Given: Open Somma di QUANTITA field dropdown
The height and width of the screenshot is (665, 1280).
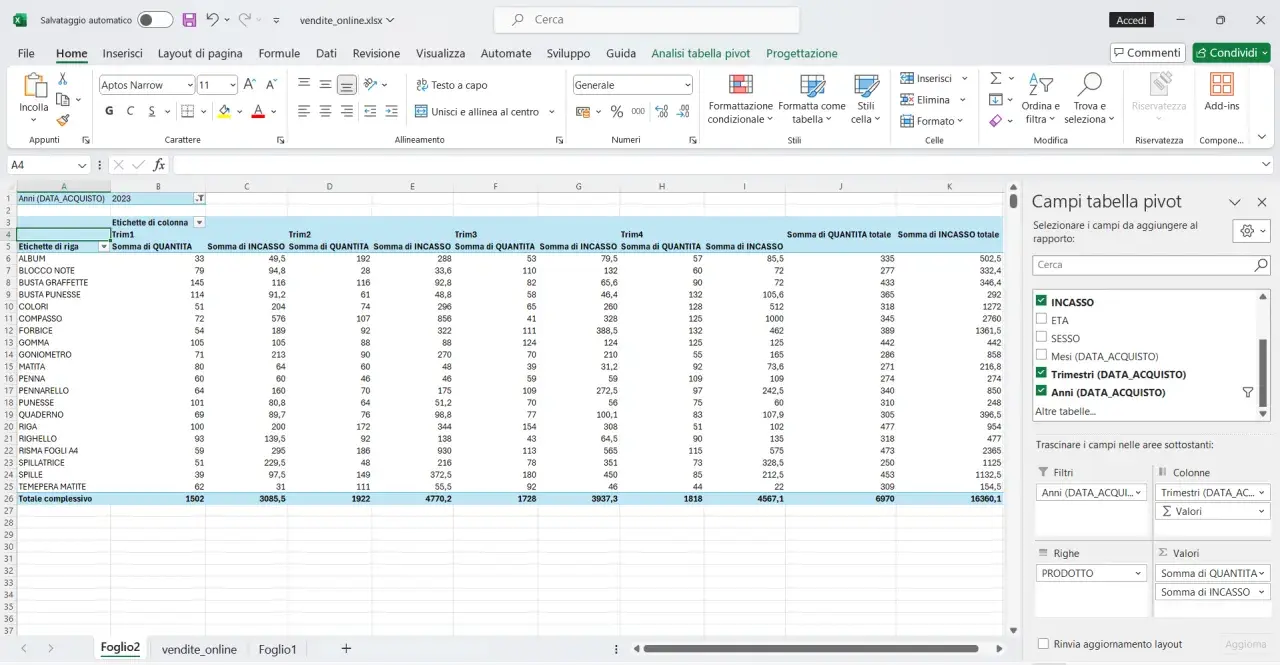Looking at the screenshot, I should pyautogui.click(x=1263, y=573).
